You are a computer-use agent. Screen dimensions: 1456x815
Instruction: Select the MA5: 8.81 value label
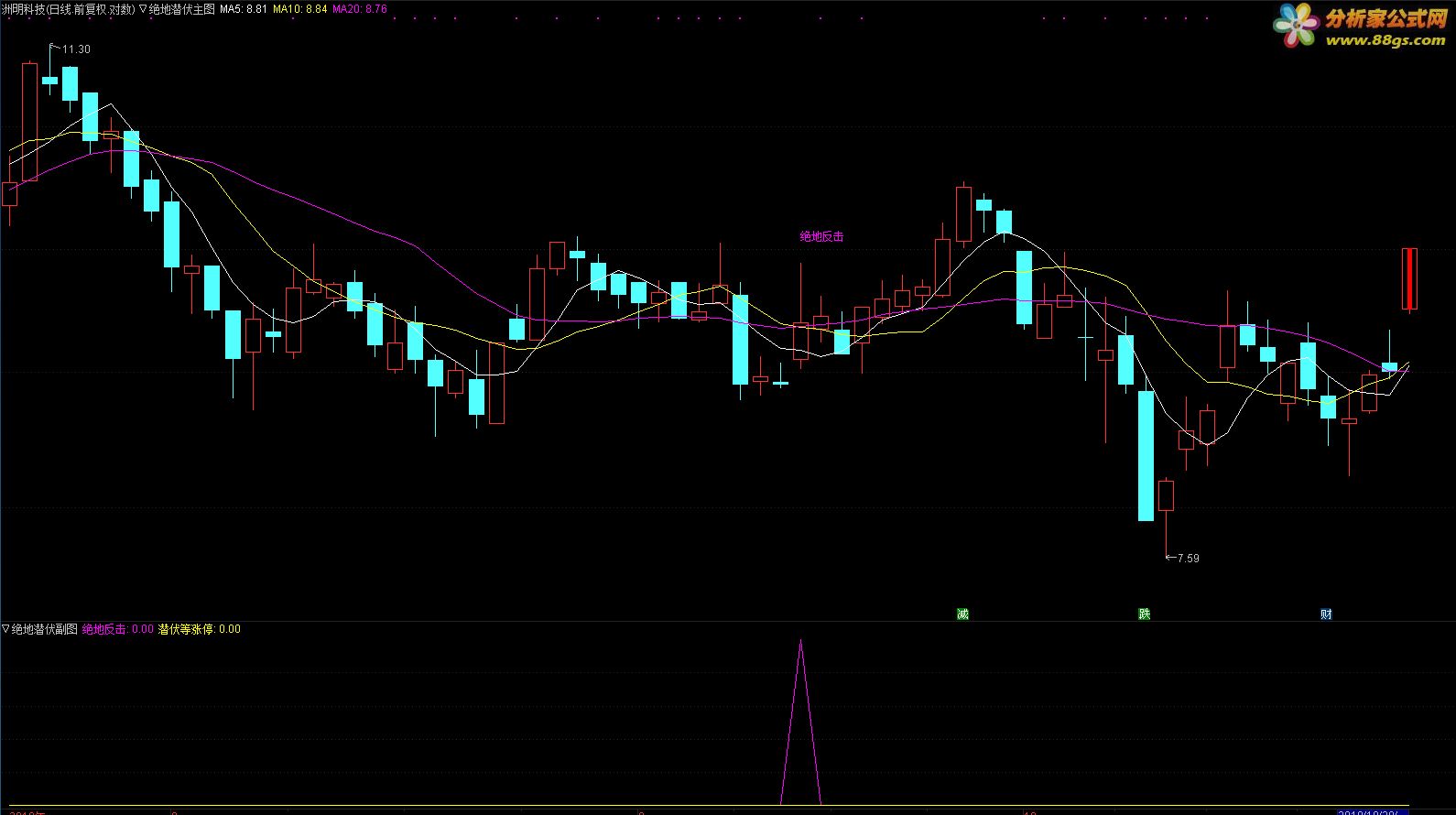(244, 9)
